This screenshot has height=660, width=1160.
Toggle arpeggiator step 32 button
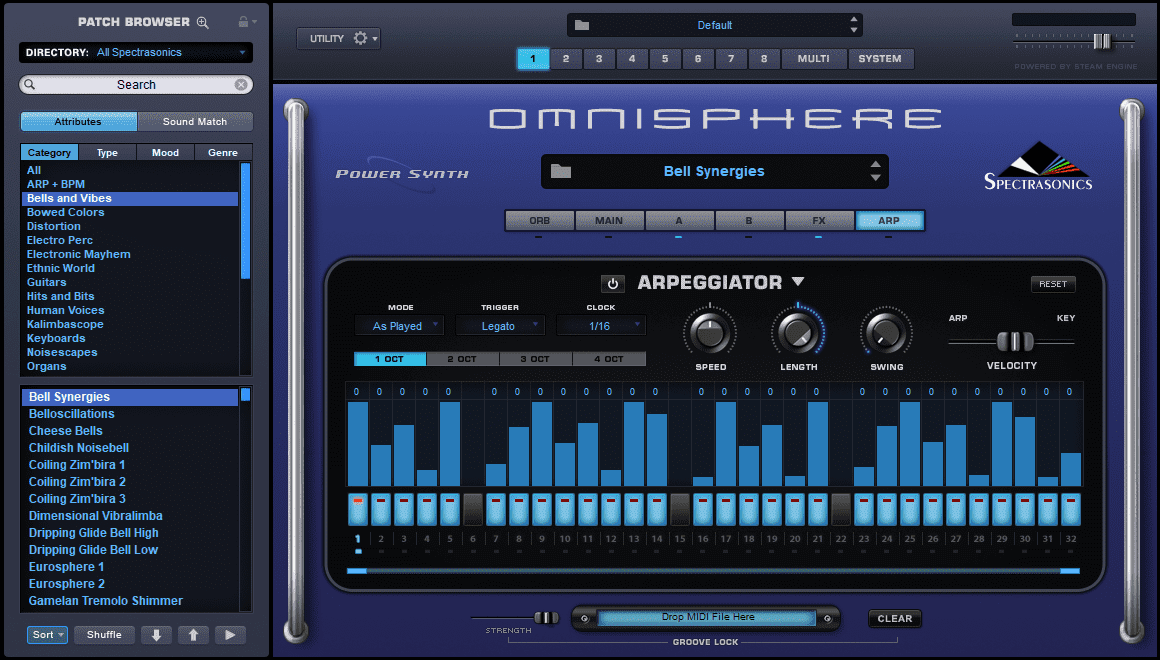tap(1070, 510)
